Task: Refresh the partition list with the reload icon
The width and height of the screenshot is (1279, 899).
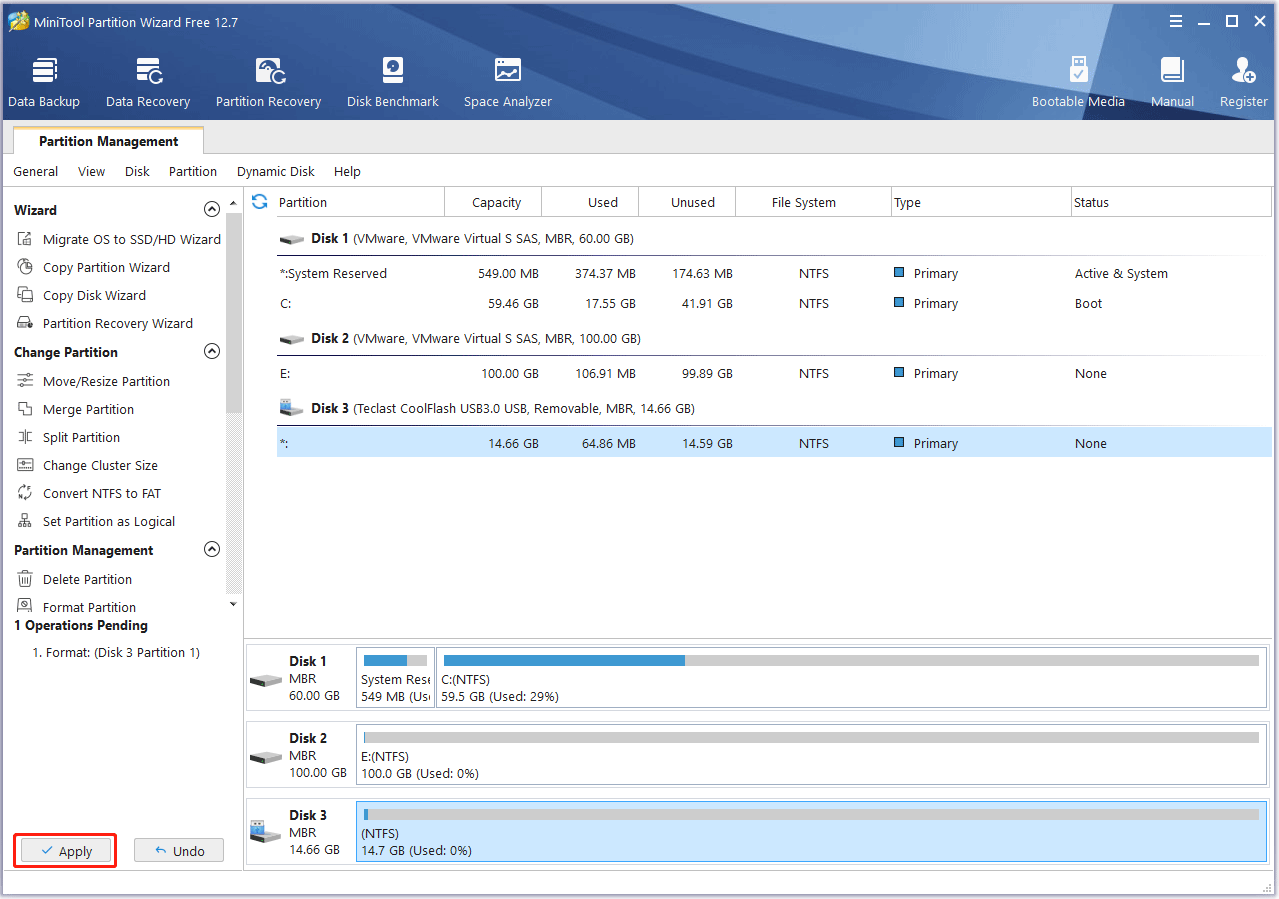Action: tap(260, 202)
